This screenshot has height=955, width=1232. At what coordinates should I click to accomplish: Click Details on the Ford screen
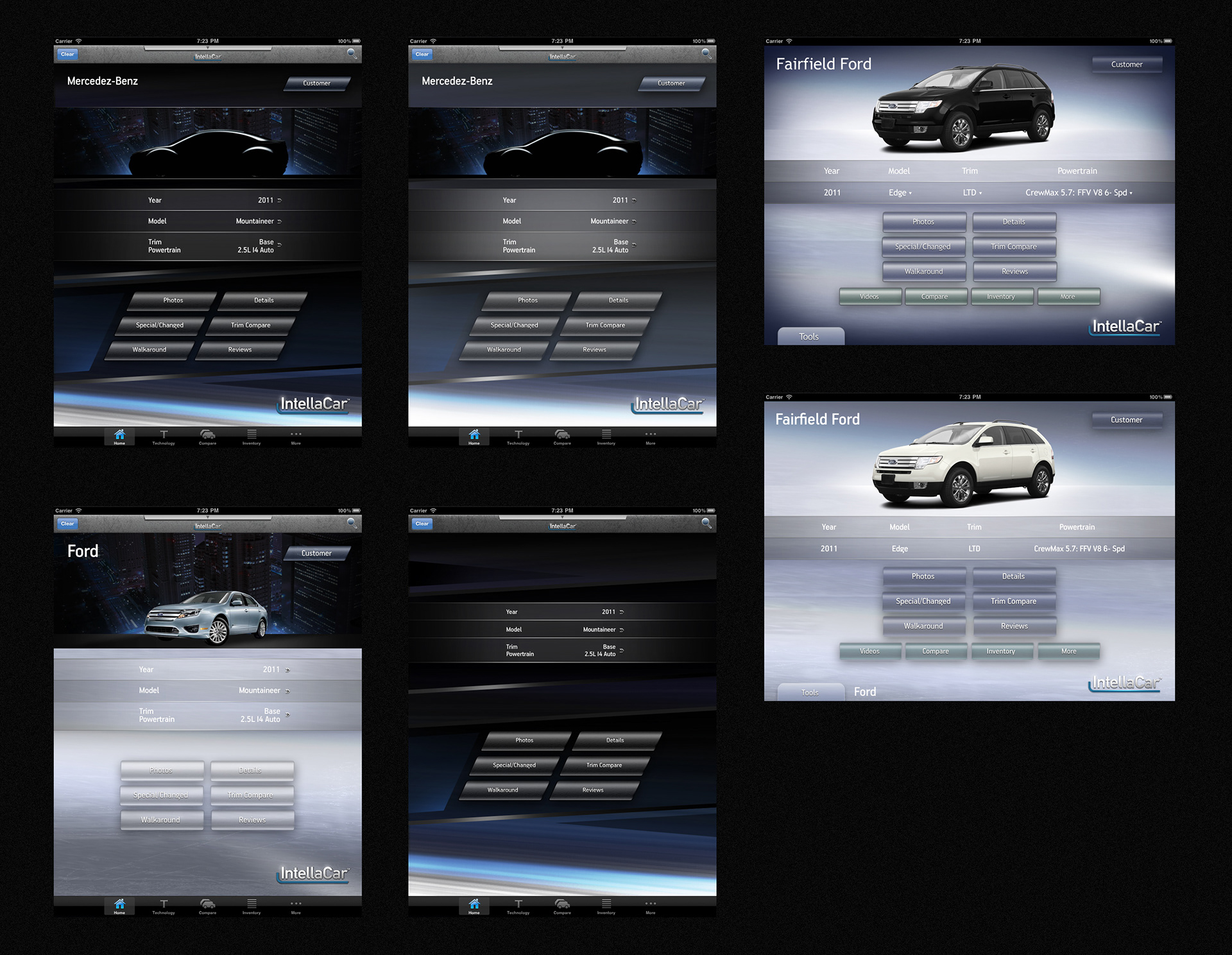(x=252, y=770)
